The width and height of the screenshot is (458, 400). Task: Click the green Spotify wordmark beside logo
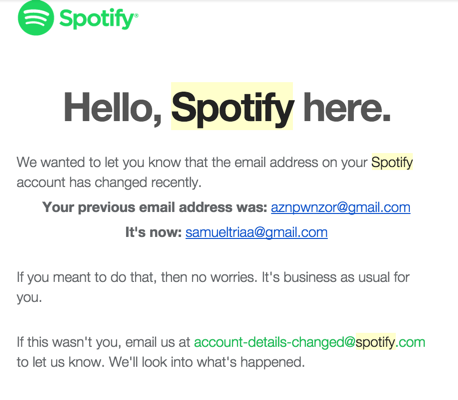(x=96, y=19)
